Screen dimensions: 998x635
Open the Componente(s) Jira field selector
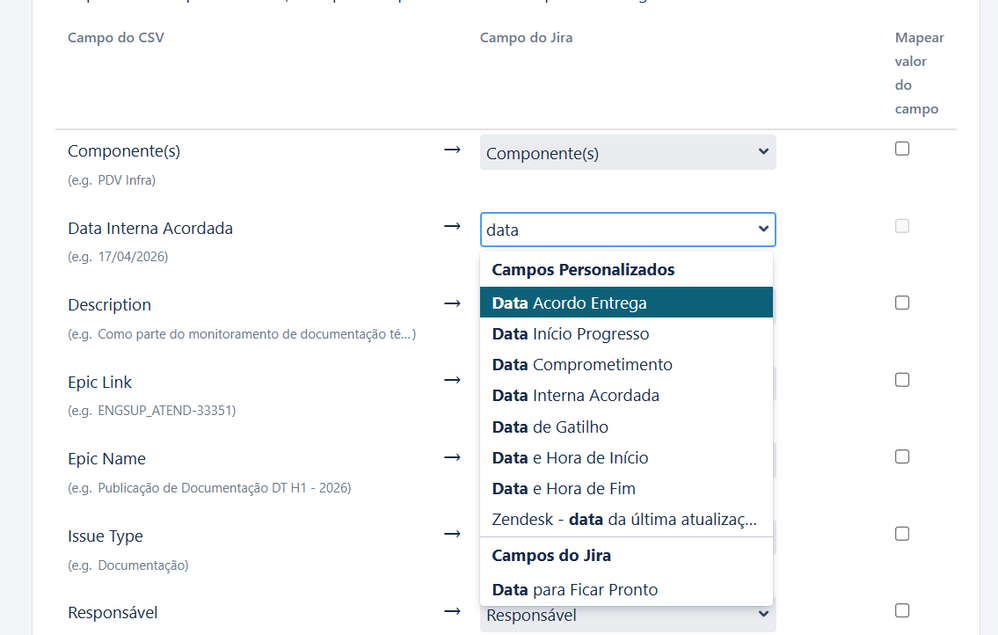627,152
